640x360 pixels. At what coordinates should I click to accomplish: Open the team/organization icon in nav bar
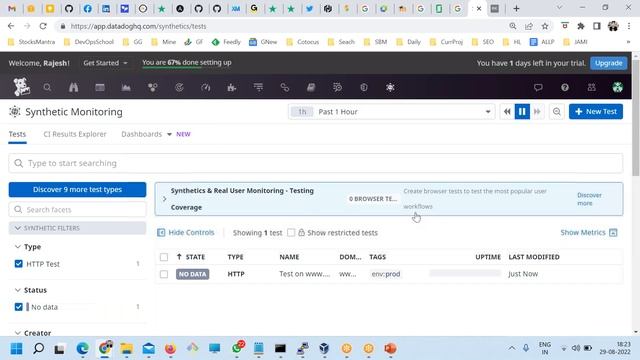[591, 87]
